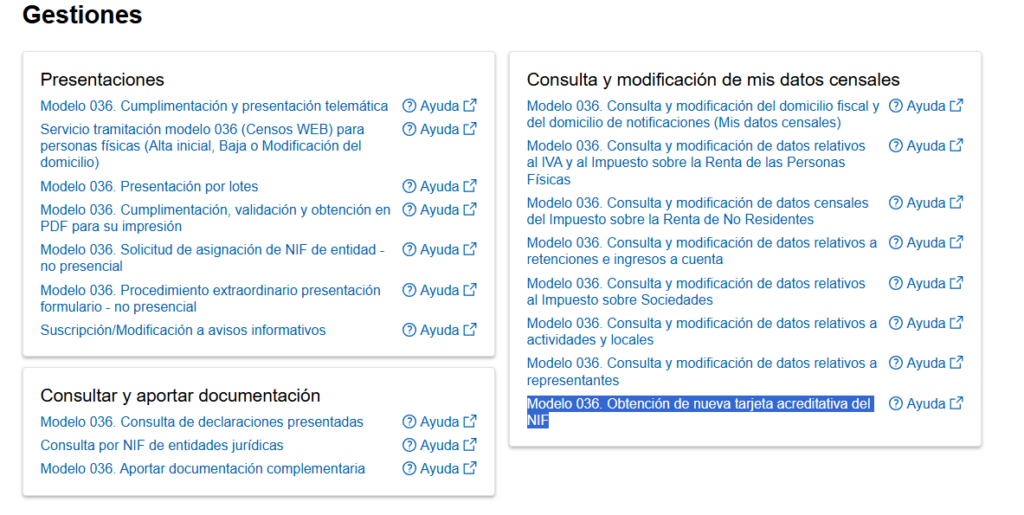Open Modelo 036 Presentación por lotes link
Image resolution: width=1024 pixels, height=515 pixels.
149,187
